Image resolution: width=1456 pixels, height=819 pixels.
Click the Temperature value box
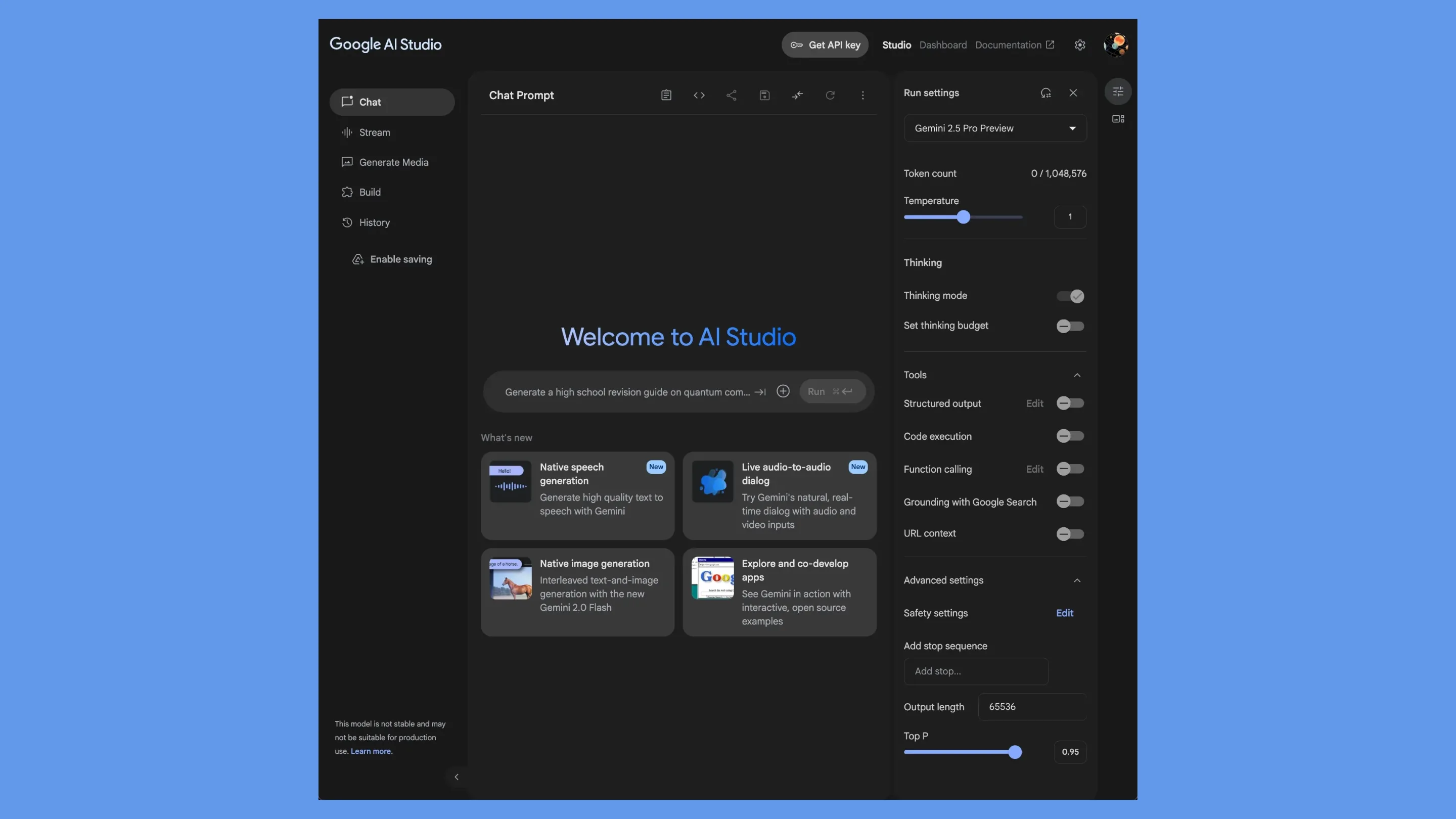click(1069, 217)
